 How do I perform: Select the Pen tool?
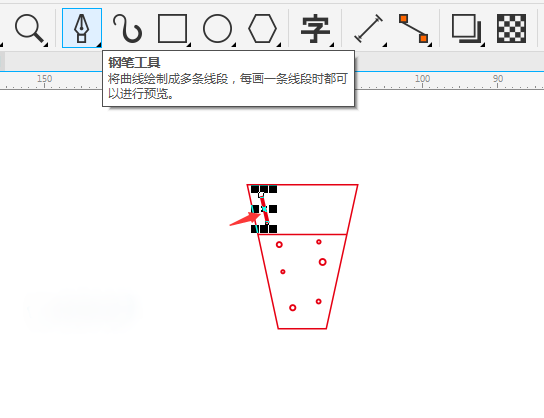82,28
